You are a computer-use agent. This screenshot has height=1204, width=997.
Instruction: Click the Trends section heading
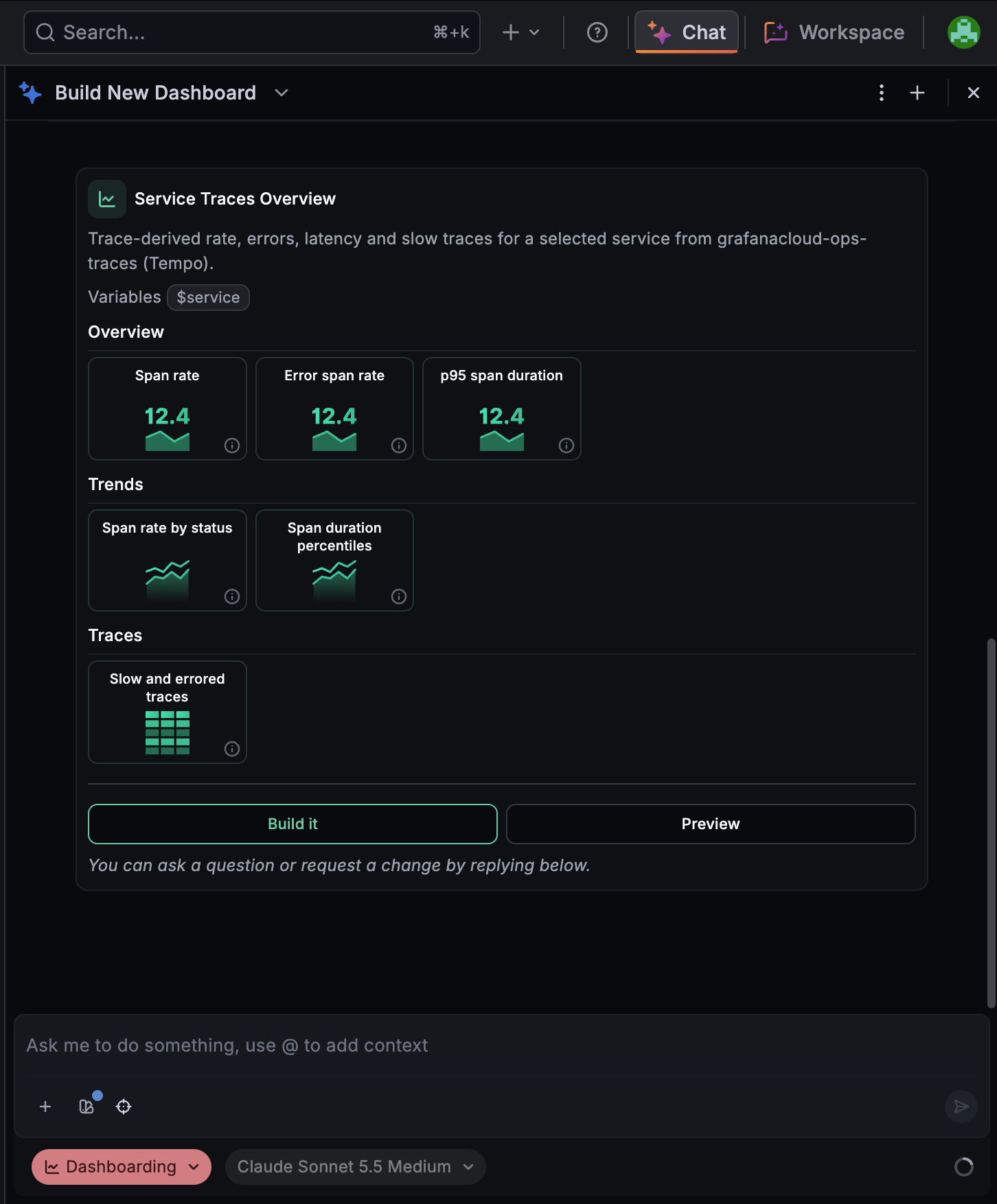[116, 485]
